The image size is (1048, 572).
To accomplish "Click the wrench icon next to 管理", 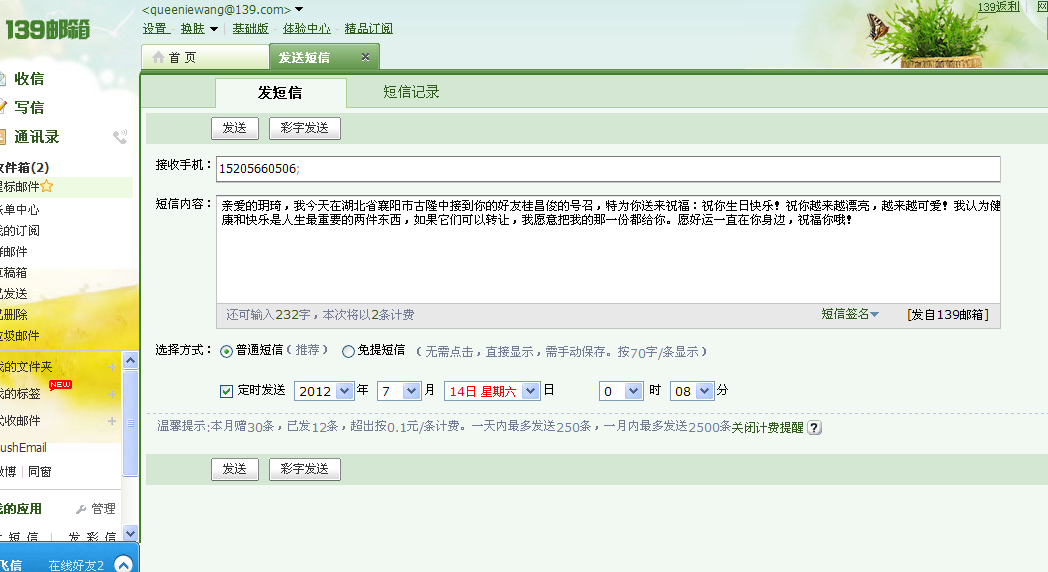I will (x=82, y=509).
